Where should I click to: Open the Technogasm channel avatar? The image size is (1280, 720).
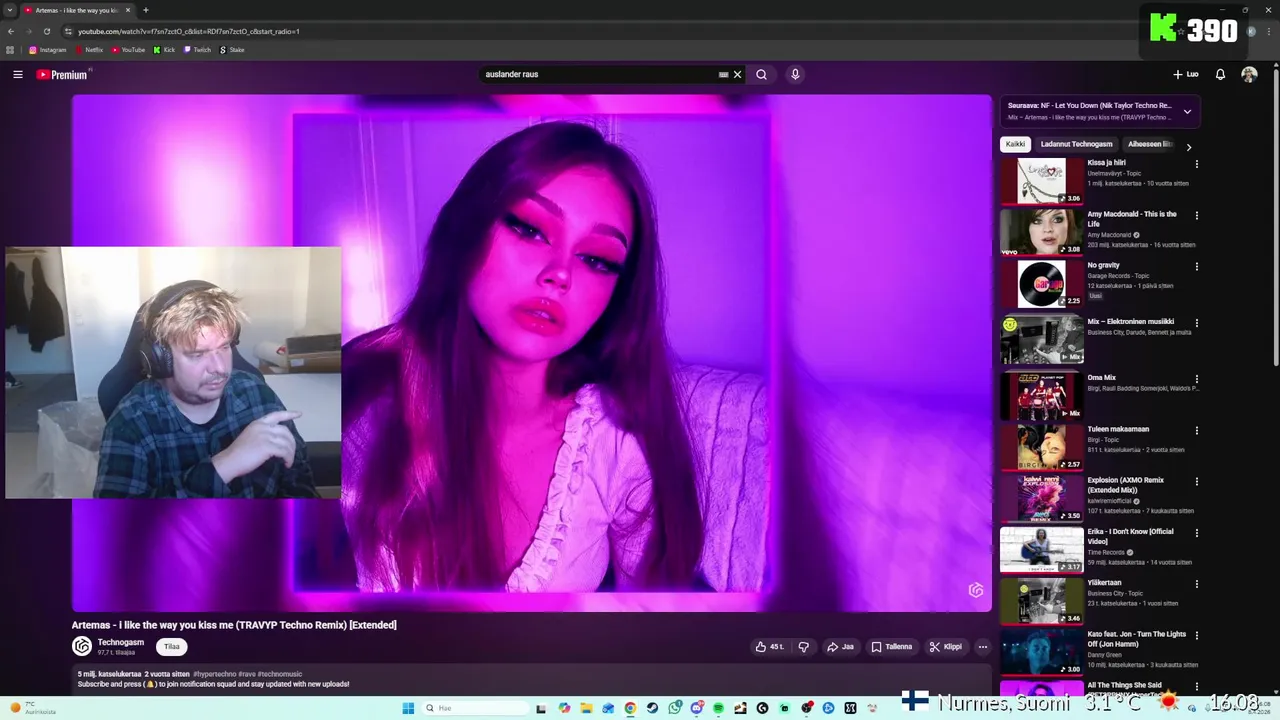point(82,646)
